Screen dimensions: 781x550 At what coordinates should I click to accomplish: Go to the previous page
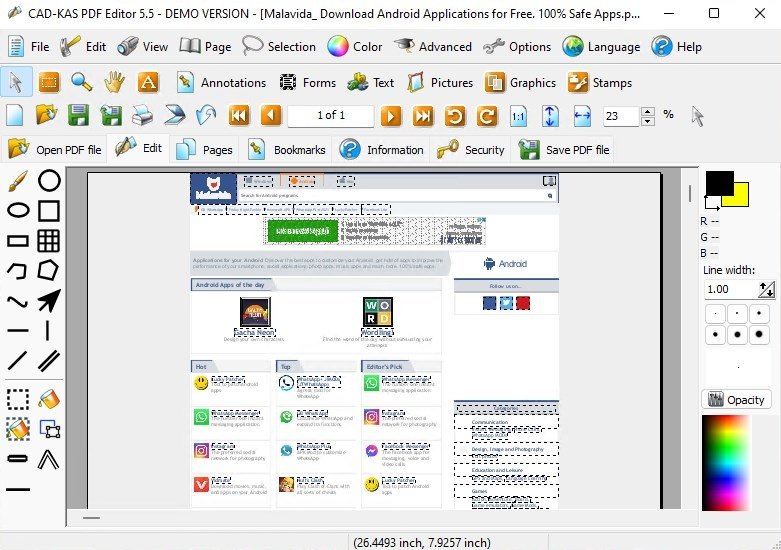270,116
